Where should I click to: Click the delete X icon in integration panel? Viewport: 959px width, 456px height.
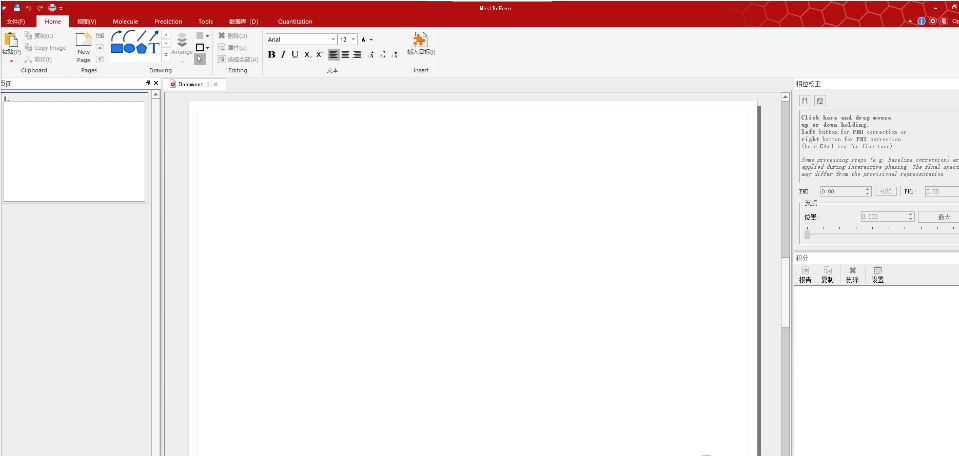[853, 270]
